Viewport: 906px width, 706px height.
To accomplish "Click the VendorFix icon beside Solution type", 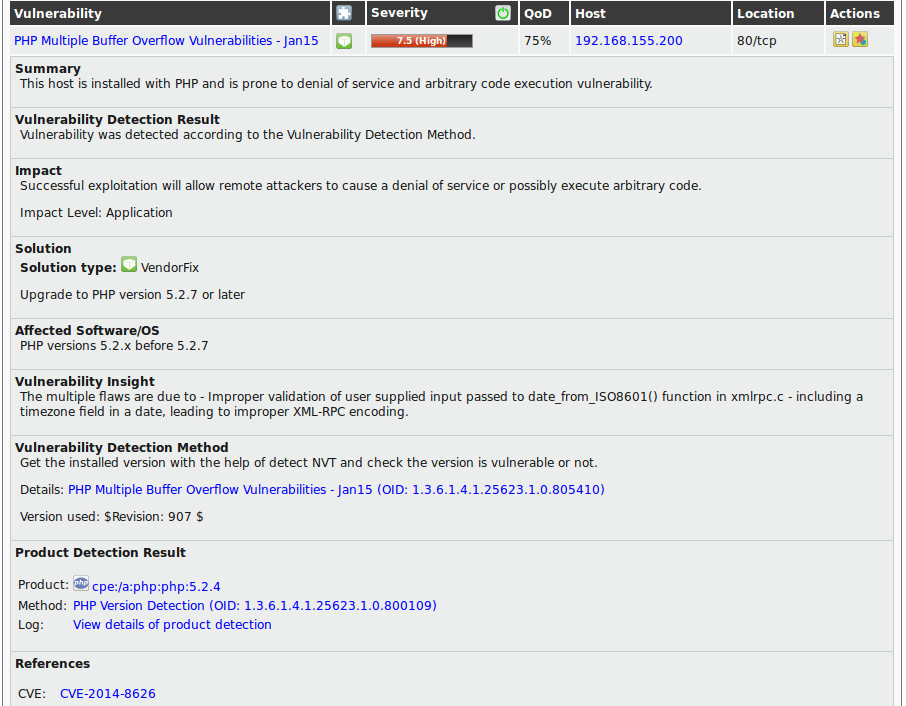I will (x=129, y=265).
